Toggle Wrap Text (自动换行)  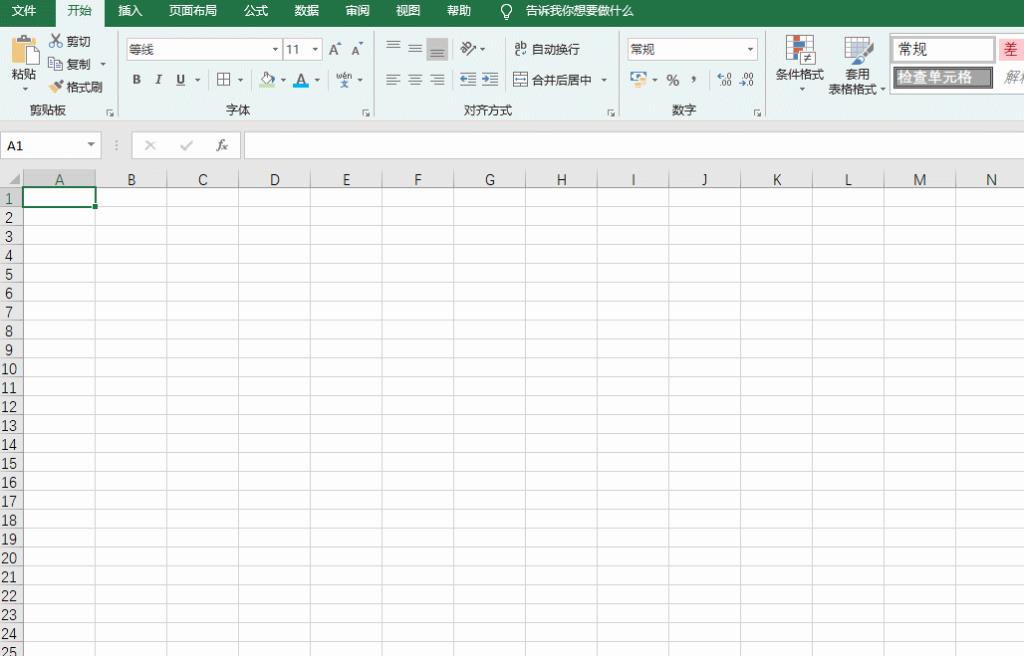546,49
